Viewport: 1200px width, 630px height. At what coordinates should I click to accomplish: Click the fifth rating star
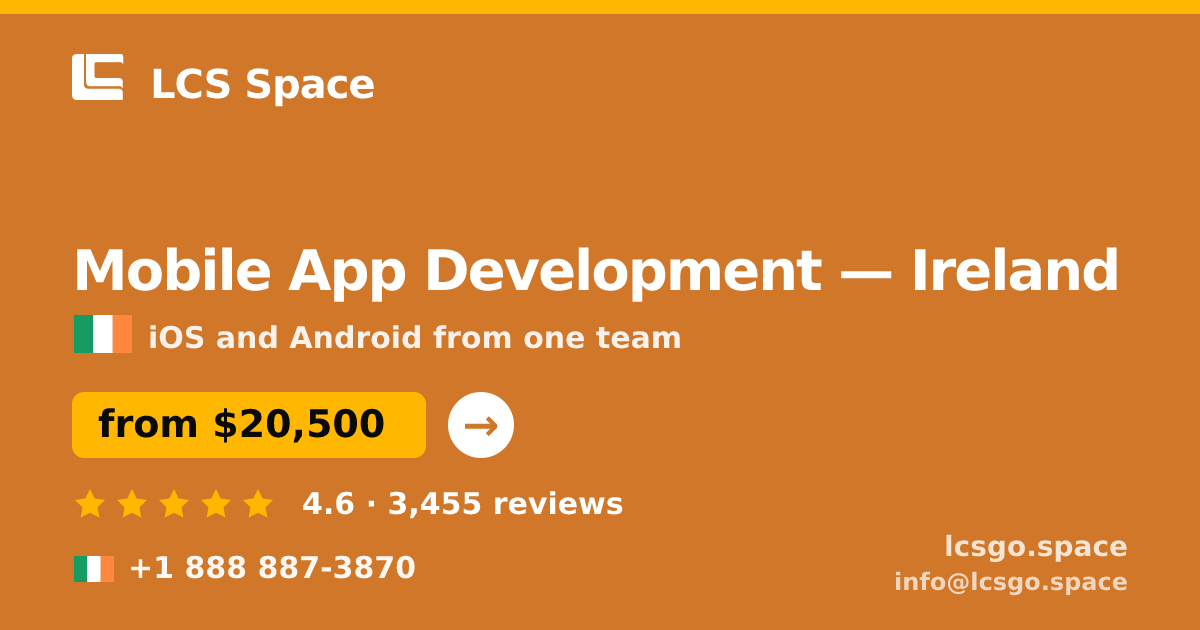coord(258,503)
